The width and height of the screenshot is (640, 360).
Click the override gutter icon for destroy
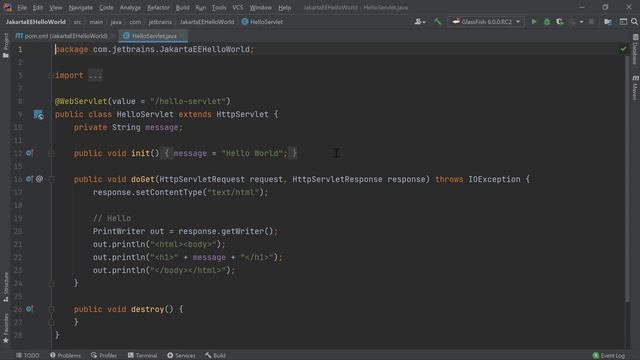click(x=29, y=309)
